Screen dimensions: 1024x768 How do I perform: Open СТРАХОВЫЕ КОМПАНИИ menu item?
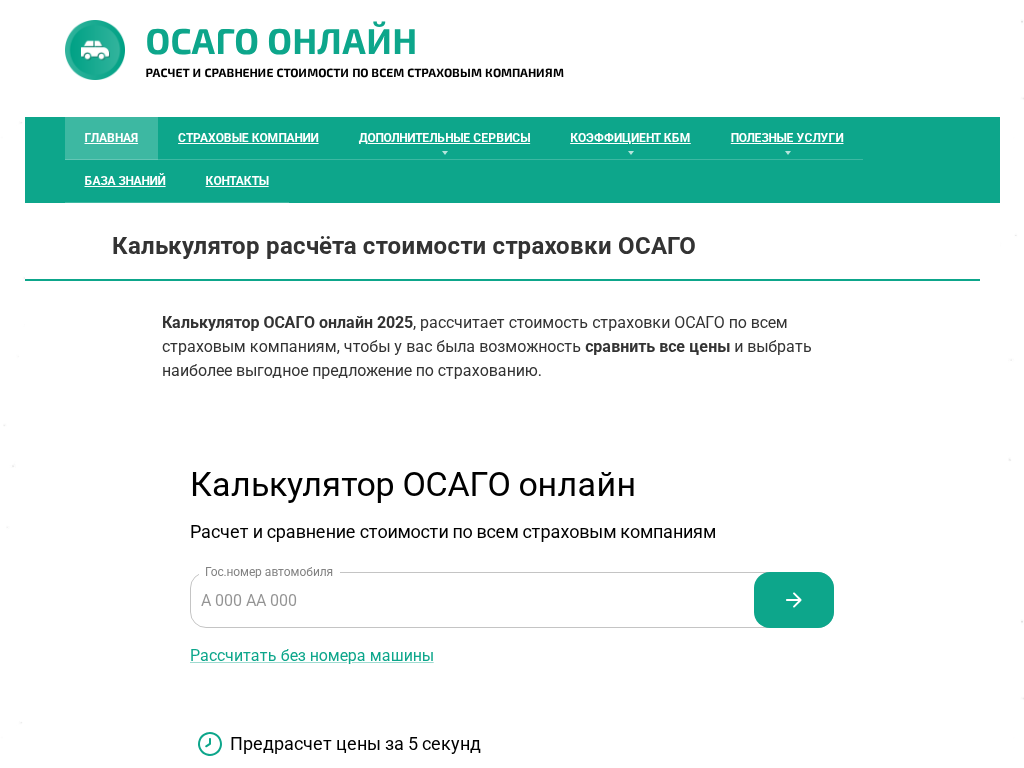click(x=248, y=138)
